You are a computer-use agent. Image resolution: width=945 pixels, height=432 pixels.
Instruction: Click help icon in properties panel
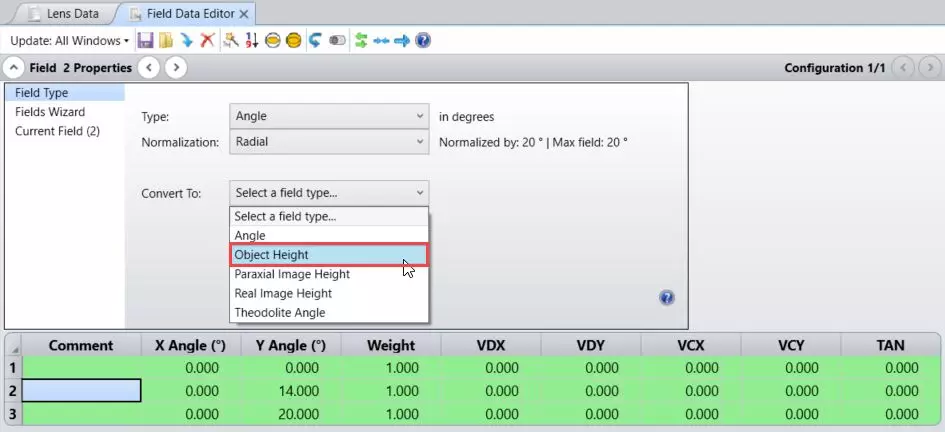point(667,298)
